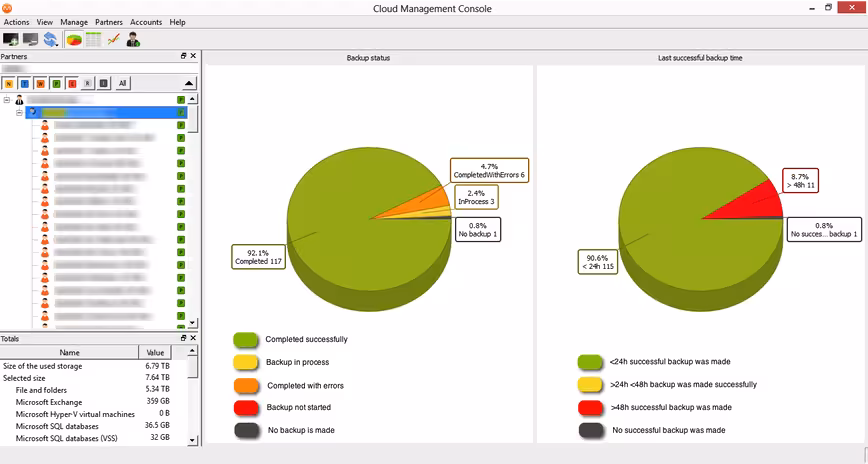
Task: Open the Help menu
Action: tap(178, 22)
